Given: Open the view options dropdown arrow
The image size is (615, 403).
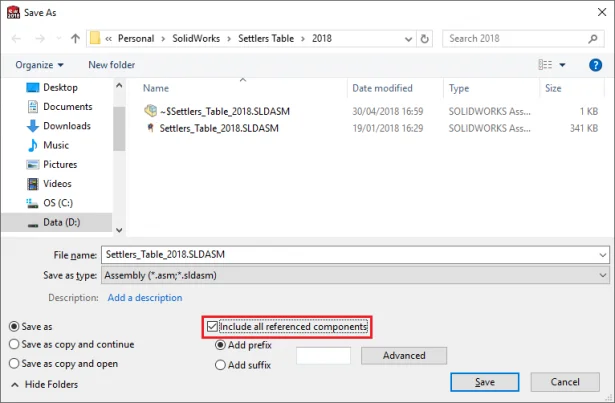Looking at the screenshot, I should 563,65.
